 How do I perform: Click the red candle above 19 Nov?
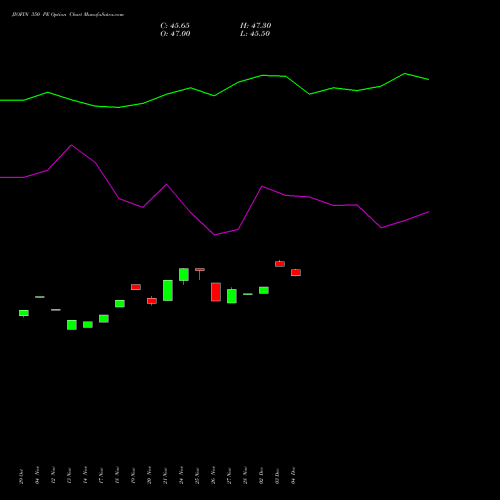point(136,287)
